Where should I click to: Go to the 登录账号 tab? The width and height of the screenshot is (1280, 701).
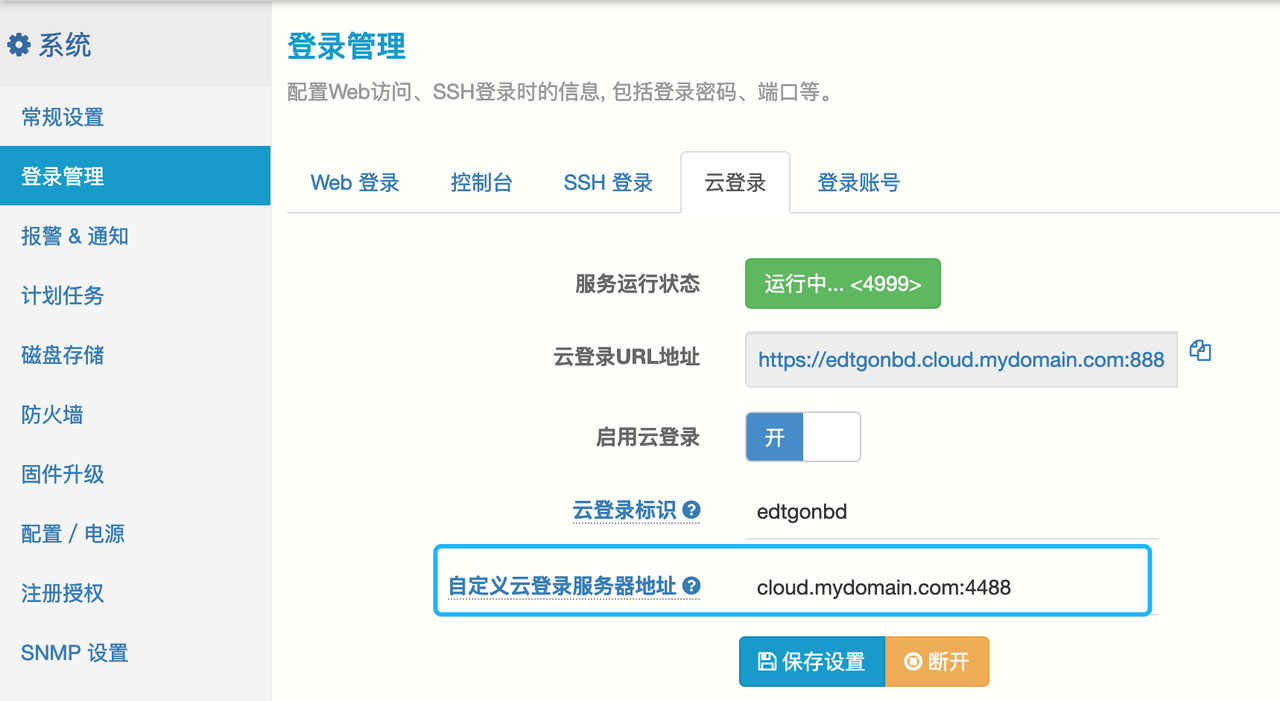pyautogui.click(x=858, y=183)
